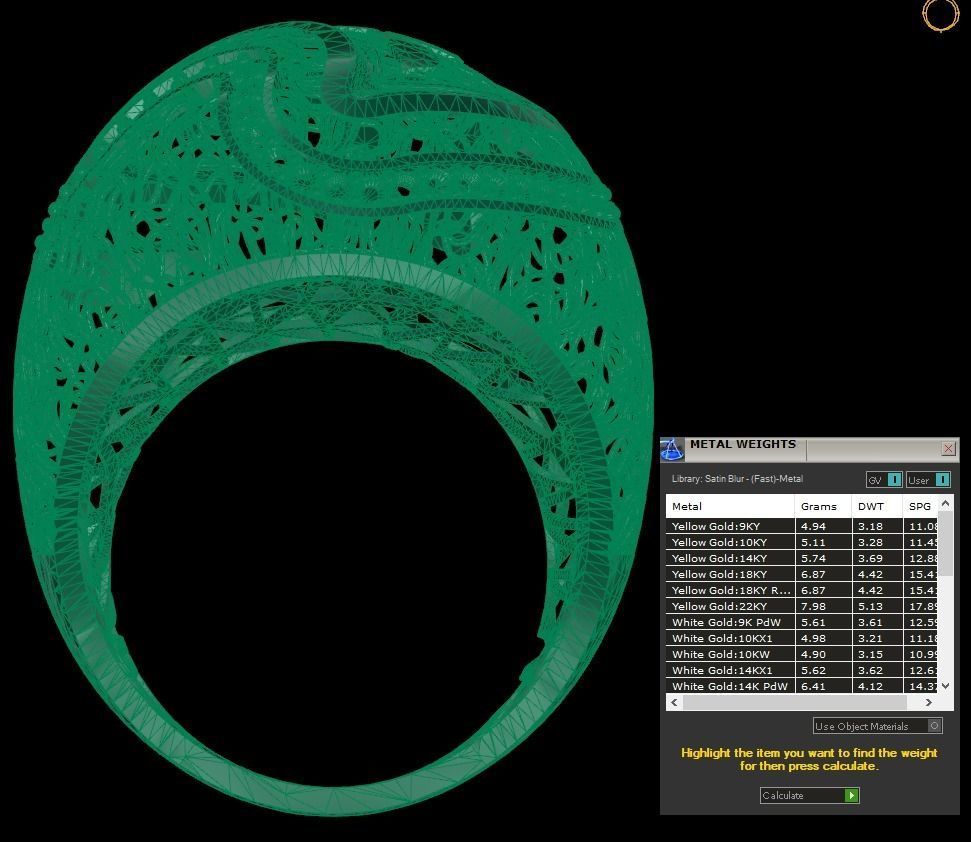Enable the Use Object Materials option
Screen dimensions: 971x842
click(877, 726)
